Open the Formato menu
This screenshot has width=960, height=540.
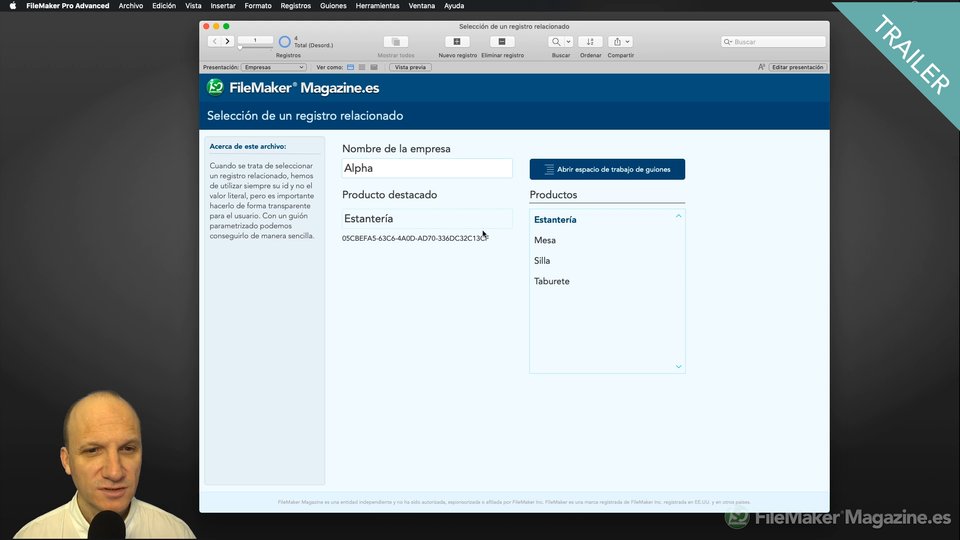coord(258,6)
